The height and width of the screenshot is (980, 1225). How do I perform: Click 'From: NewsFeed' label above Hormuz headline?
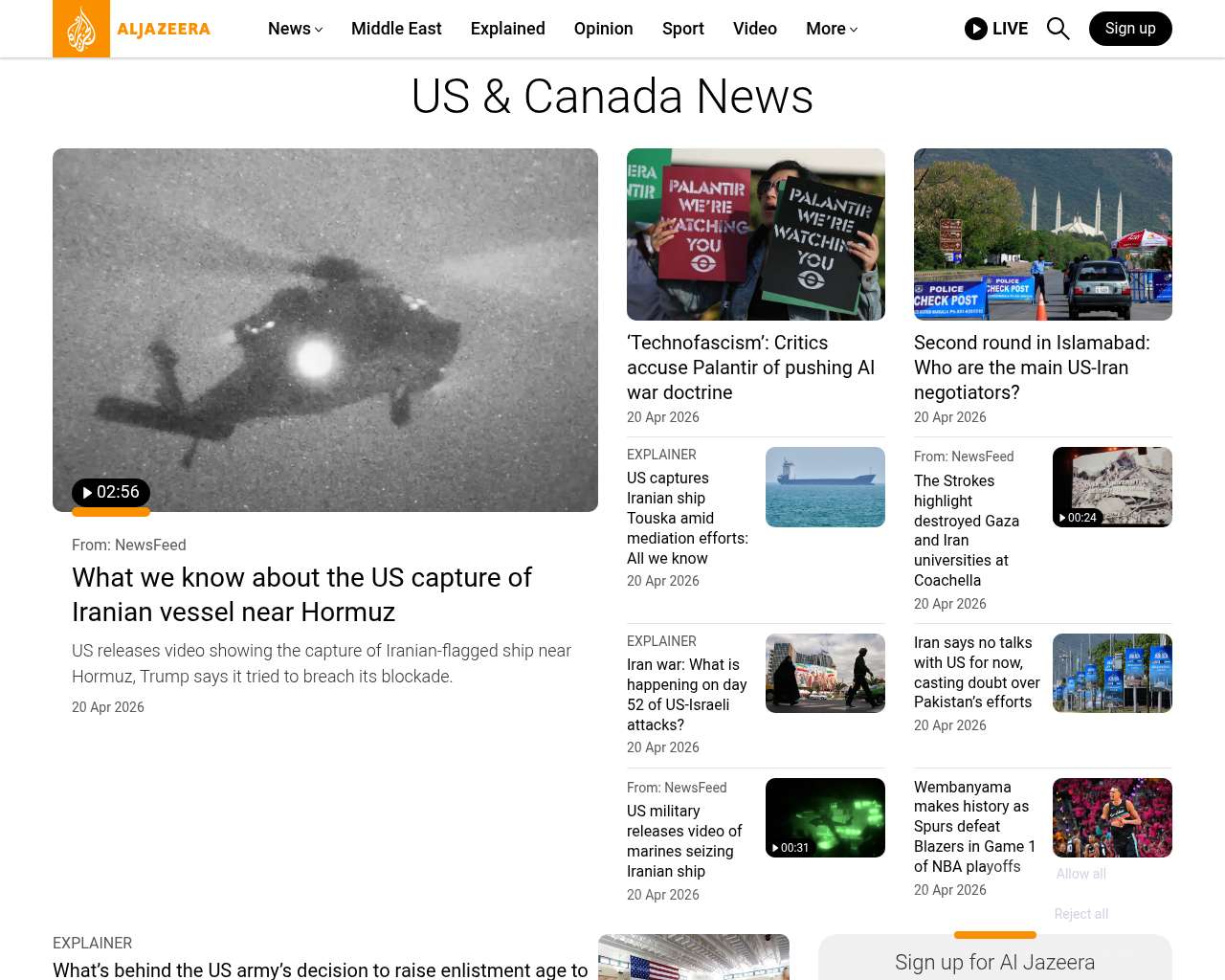click(x=129, y=545)
